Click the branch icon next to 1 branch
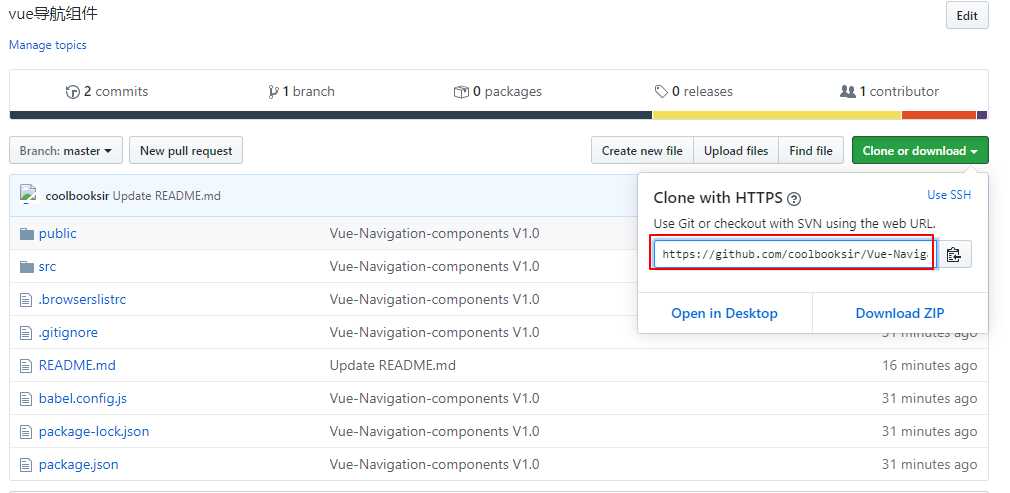 tap(273, 92)
